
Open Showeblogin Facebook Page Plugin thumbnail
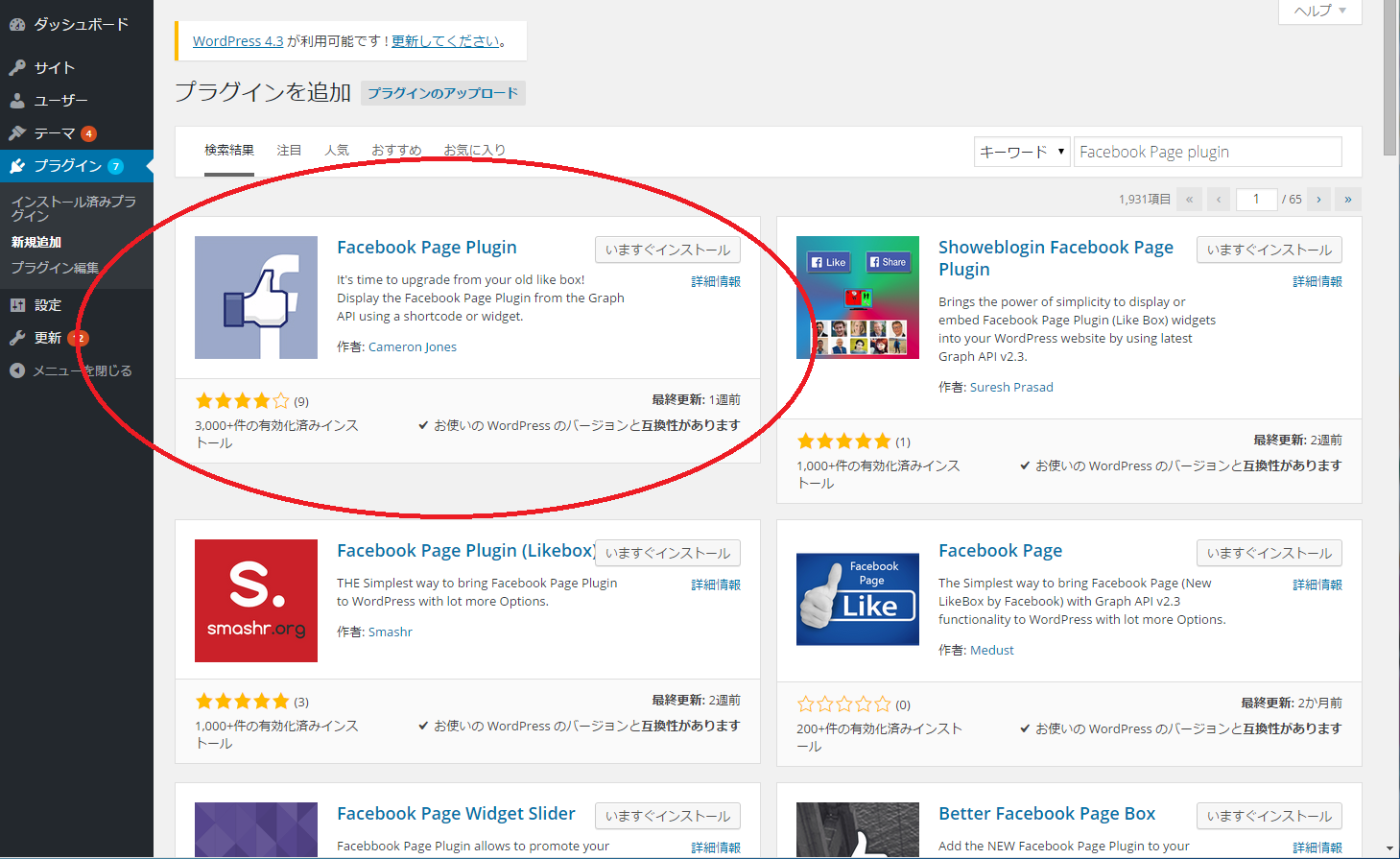click(x=858, y=298)
